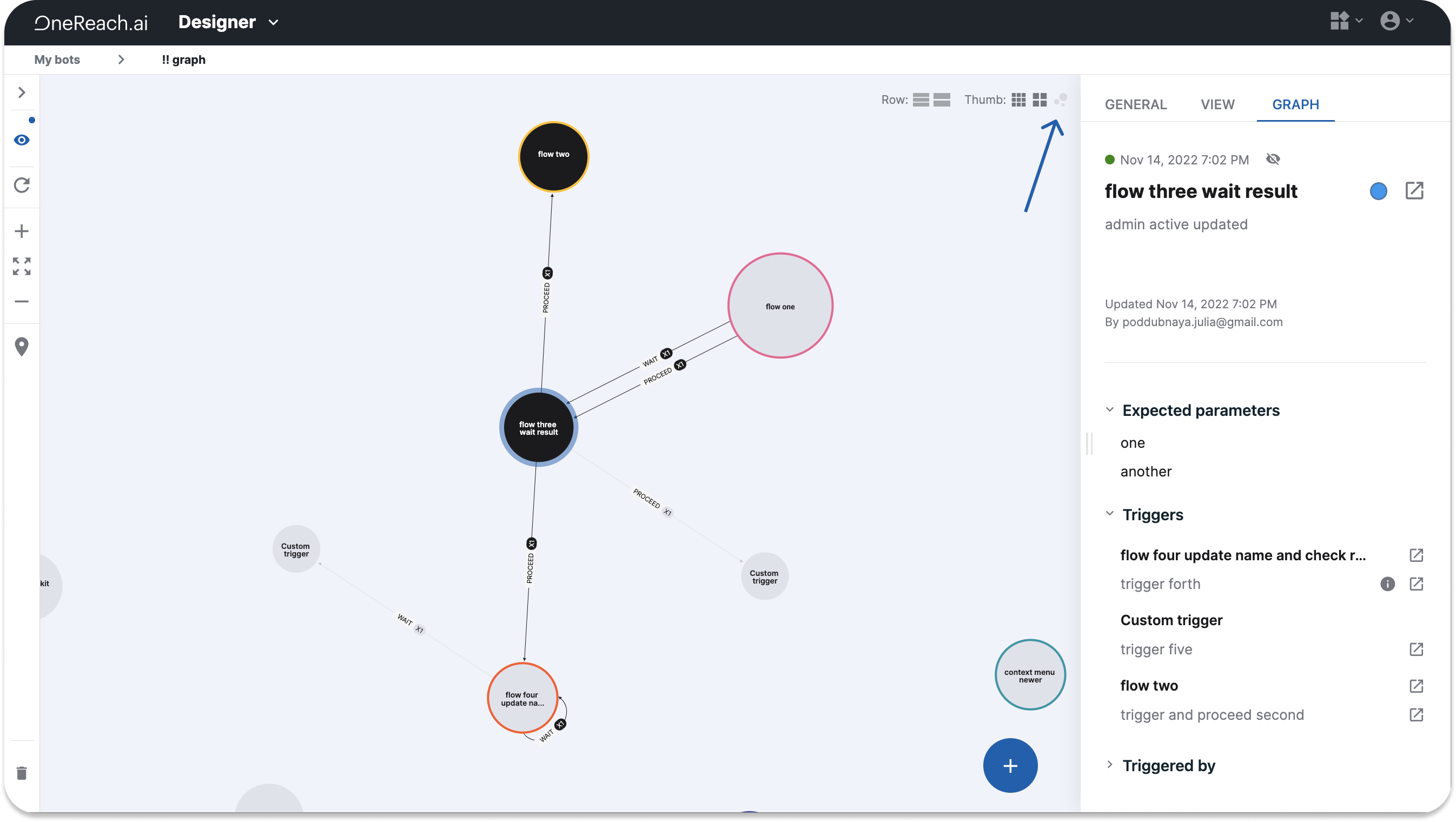Zoom out using the minus icon
This screenshot has height=822, width=1456.
point(22,301)
